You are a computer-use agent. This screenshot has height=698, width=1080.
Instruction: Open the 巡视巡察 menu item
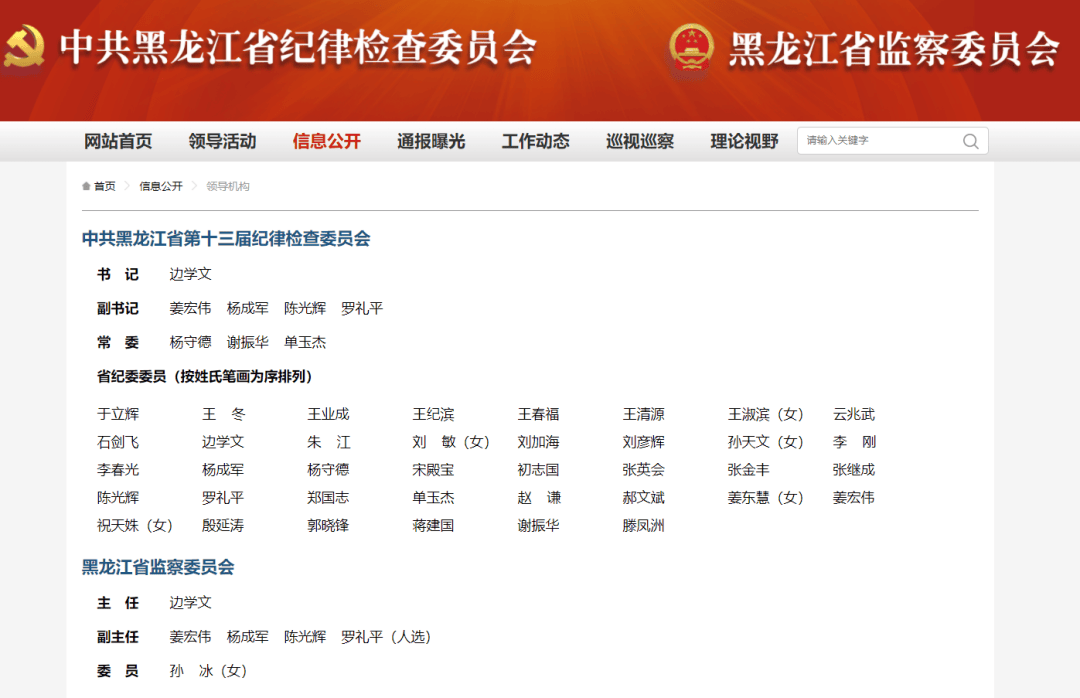click(x=639, y=141)
